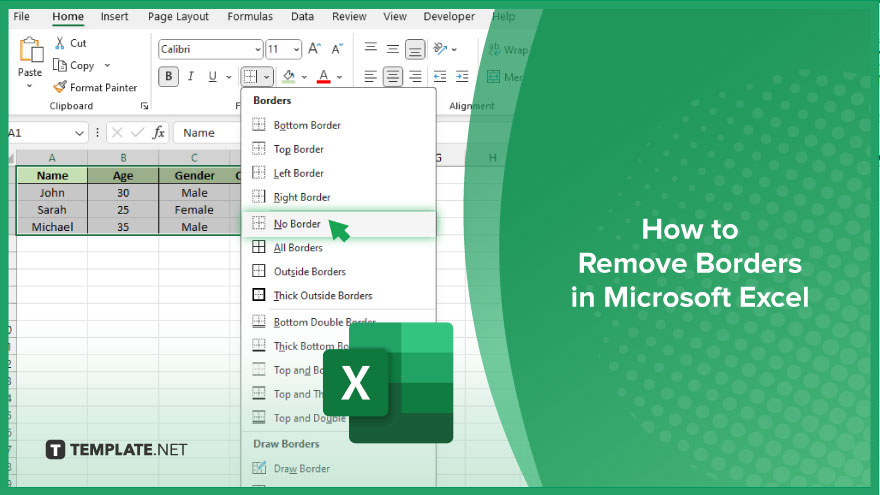
Task: Select No Border option
Action: click(338, 223)
